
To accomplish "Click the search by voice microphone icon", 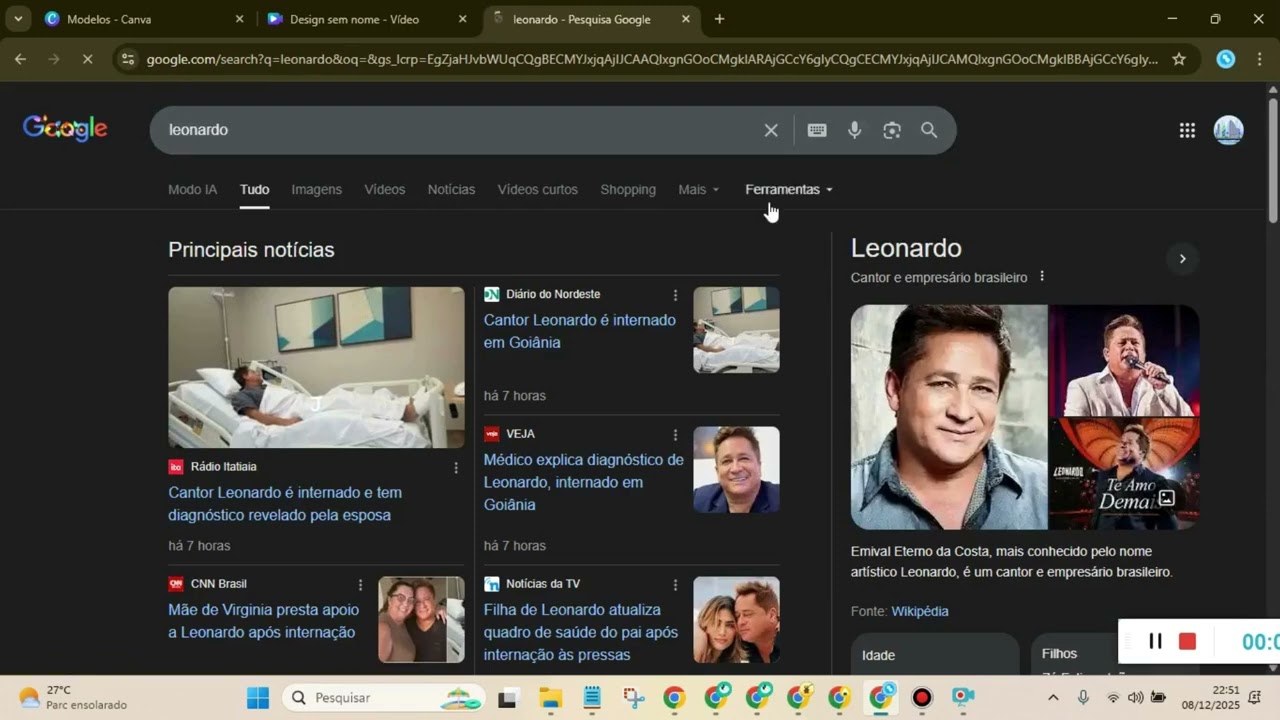I will (854, 130).
